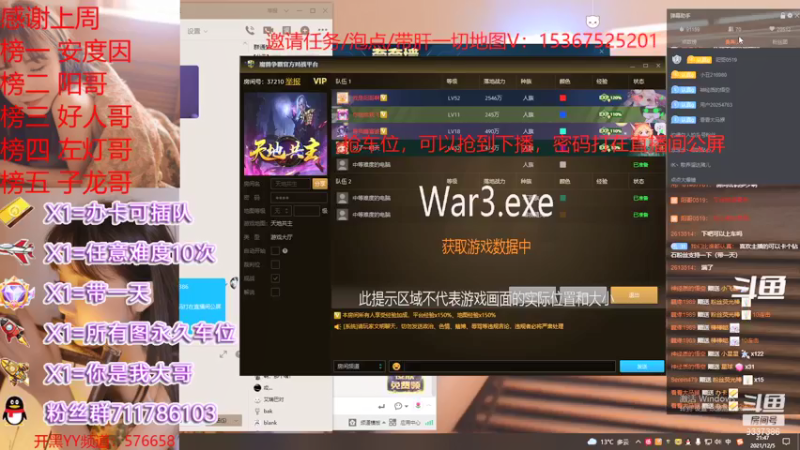Click the 天地共主 map thumbnail

coord(285,134)
